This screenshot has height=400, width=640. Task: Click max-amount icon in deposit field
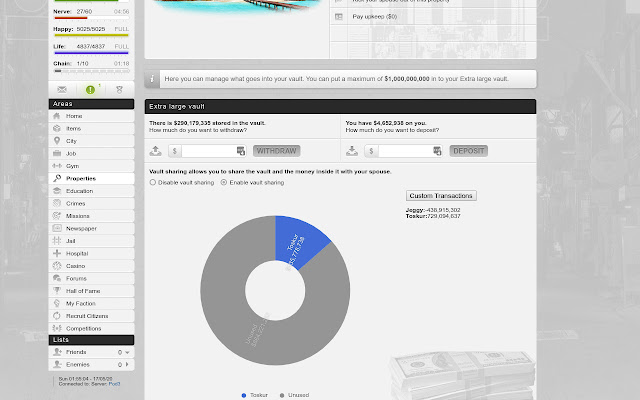[437, 151]
